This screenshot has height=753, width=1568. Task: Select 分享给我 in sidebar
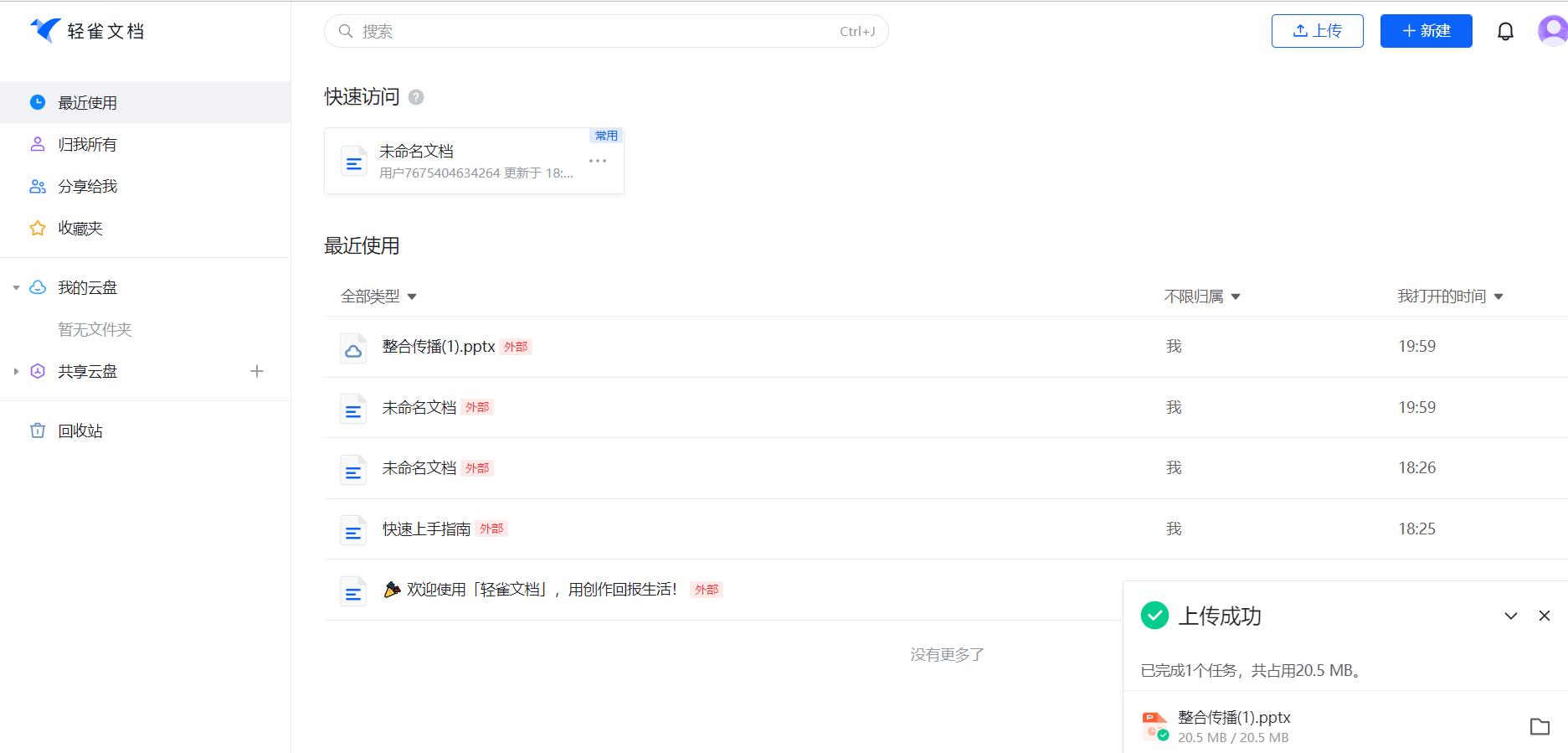tap(146, 186)
